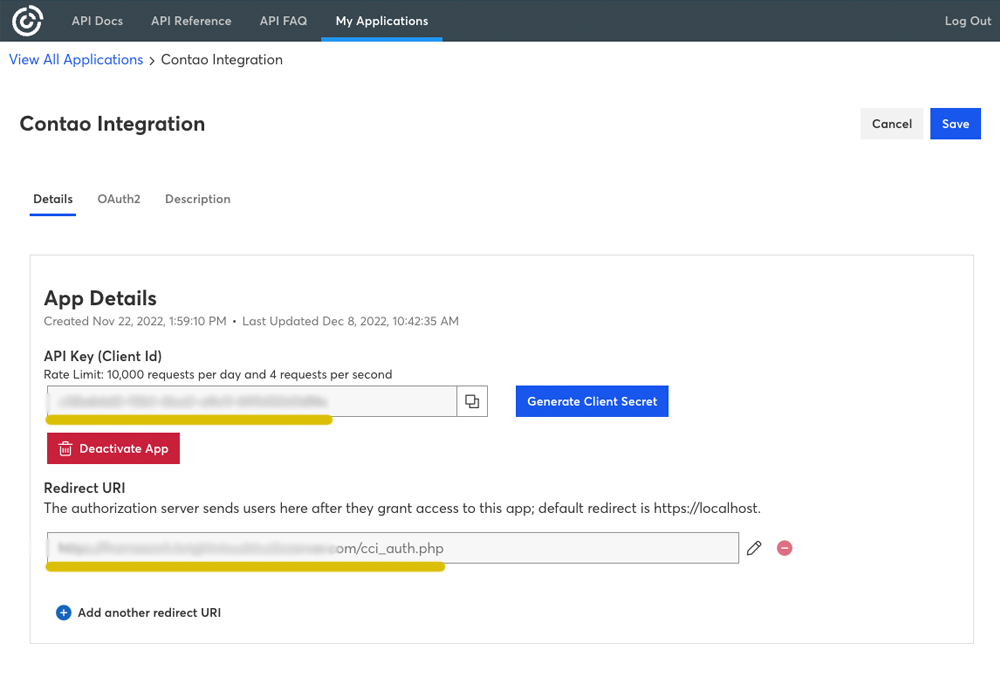Image resolution: width=1000 pixels, height=688 pixels.
Task: Click the App Details heading
Action: pos(100,298)
